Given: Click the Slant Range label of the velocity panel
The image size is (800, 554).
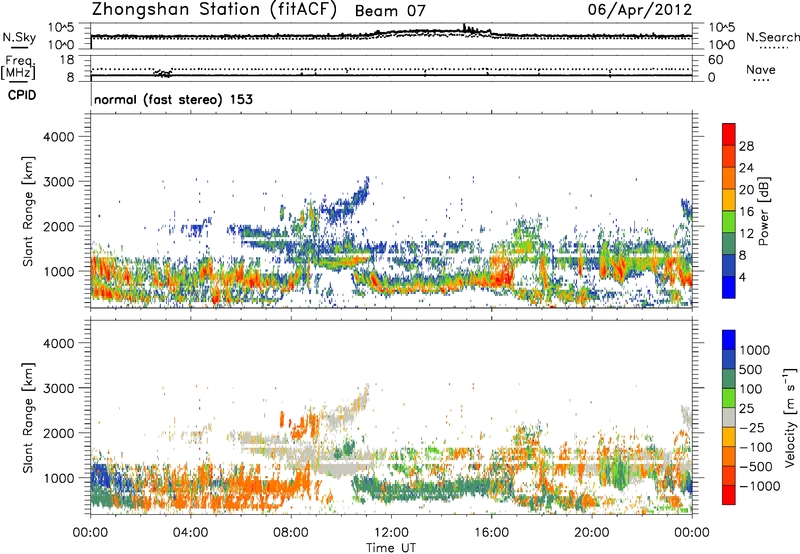Looking at the screenshot, I should (x=28, y=418).
